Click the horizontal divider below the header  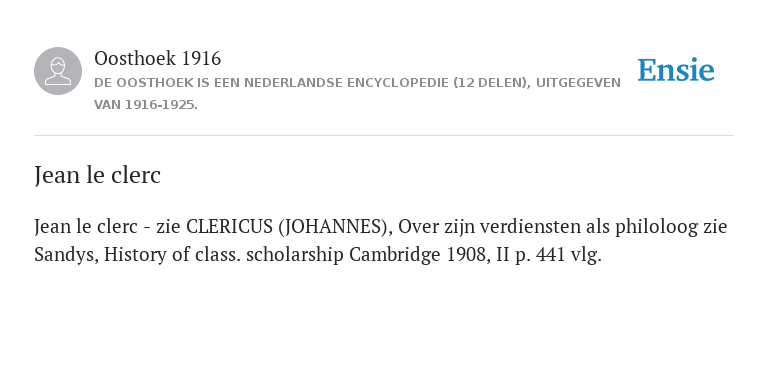pyautogui.click(x=384, y=135)
